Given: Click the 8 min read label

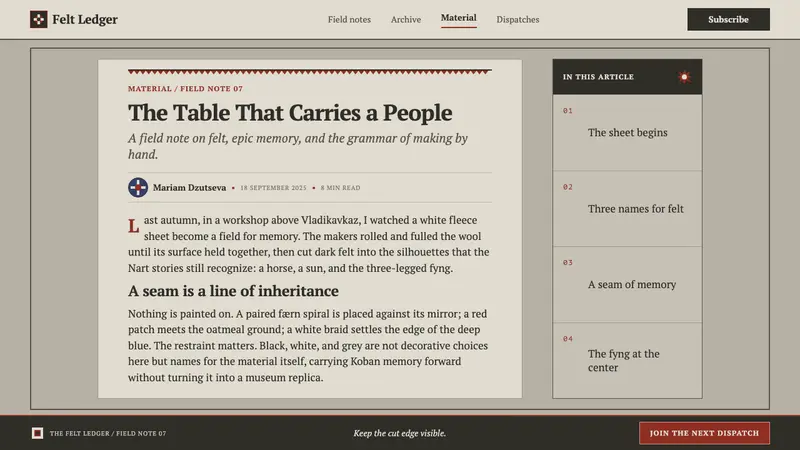Looking at the screenshot, I should [340, 188].
